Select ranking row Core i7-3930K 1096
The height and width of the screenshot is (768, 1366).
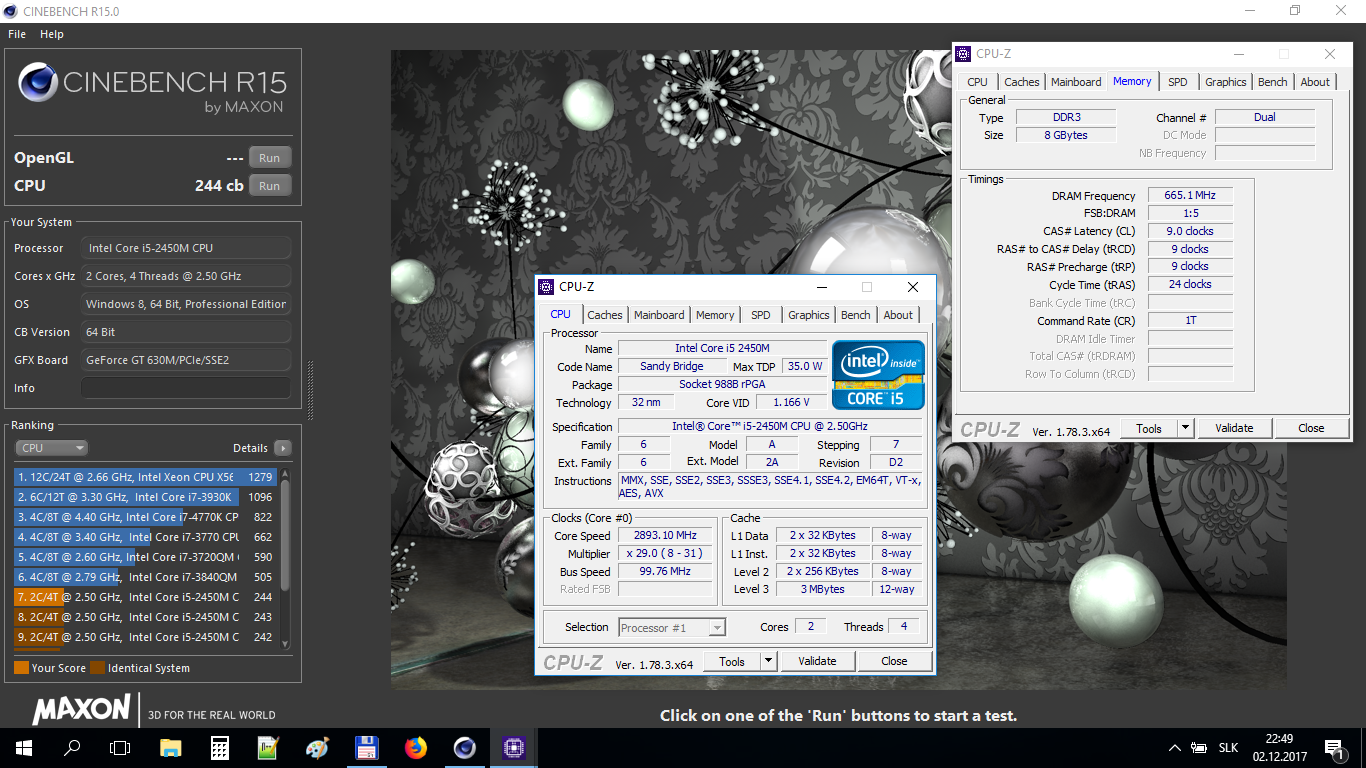(x=145, y=497)
